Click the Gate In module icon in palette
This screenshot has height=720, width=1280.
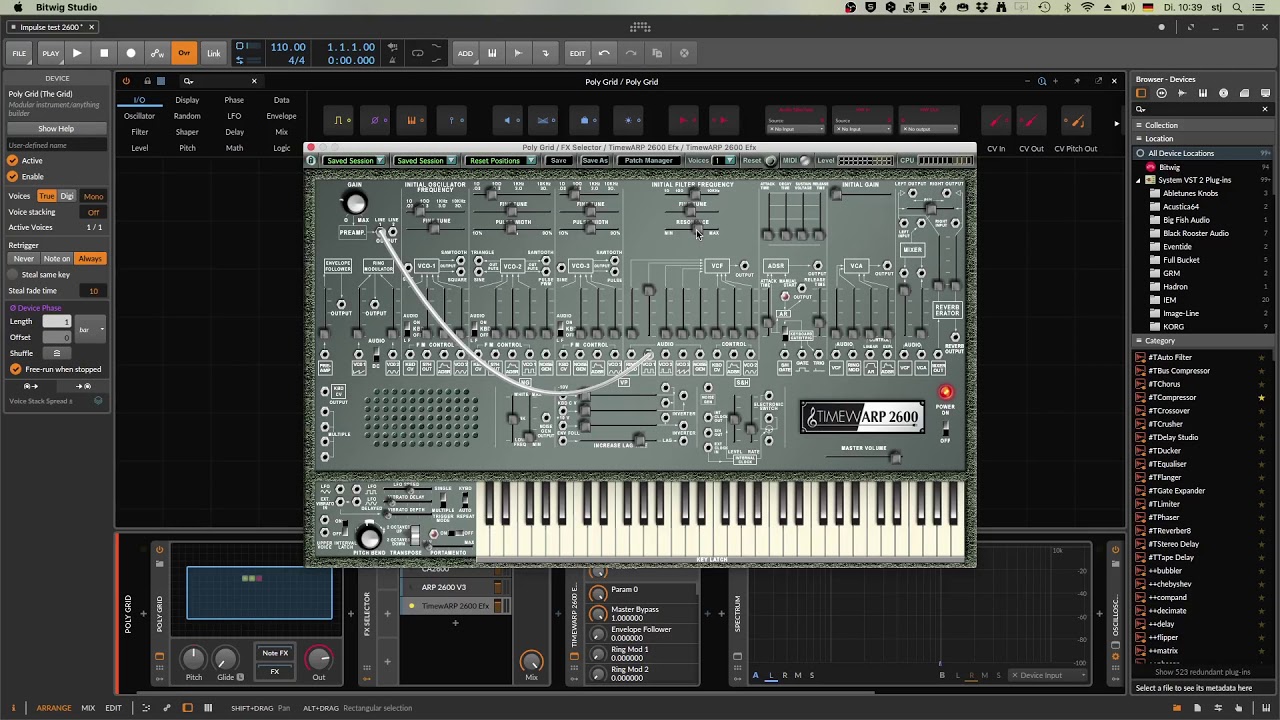coord(339,121)
